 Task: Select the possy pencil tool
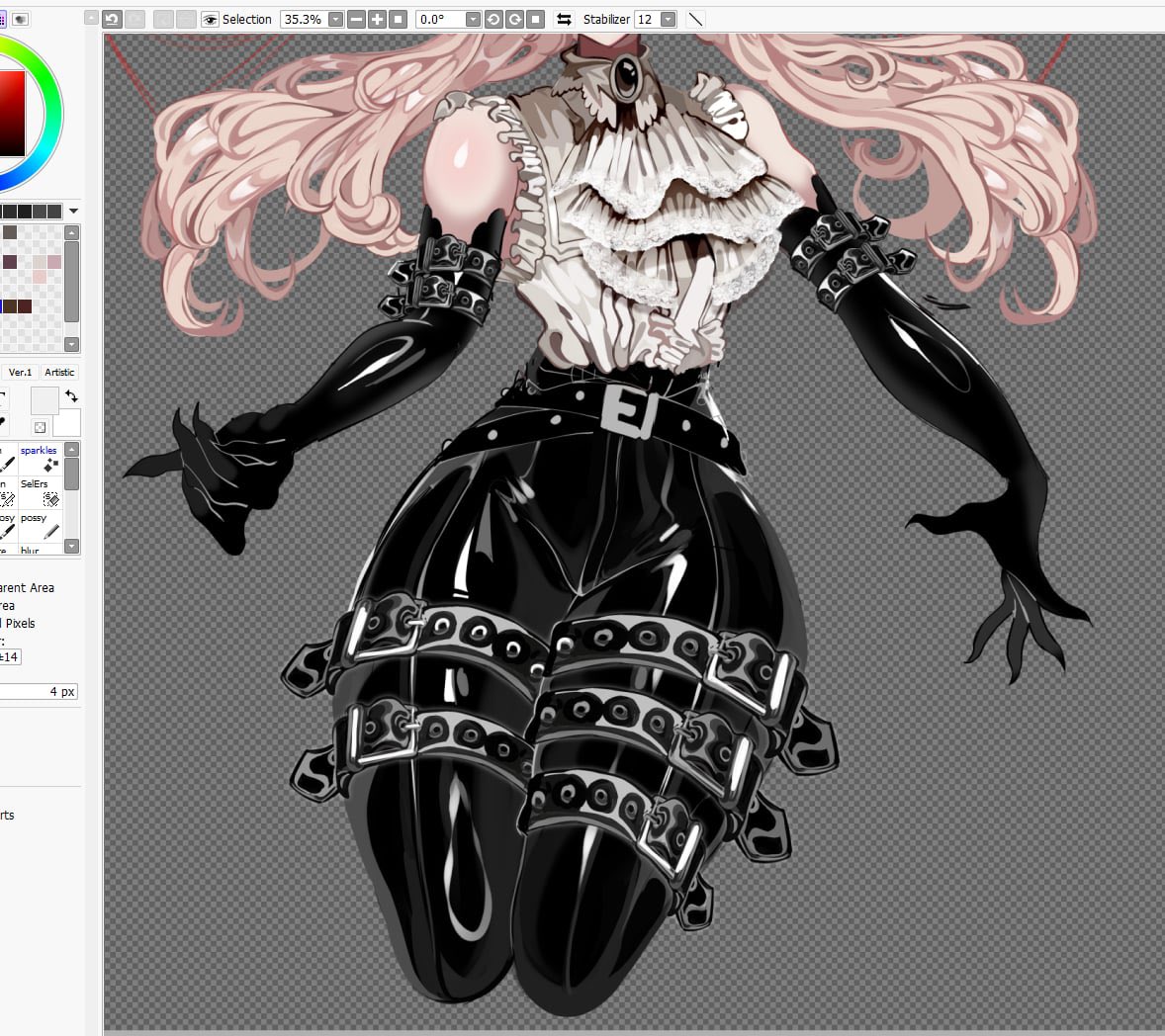[x=41, y=527]
